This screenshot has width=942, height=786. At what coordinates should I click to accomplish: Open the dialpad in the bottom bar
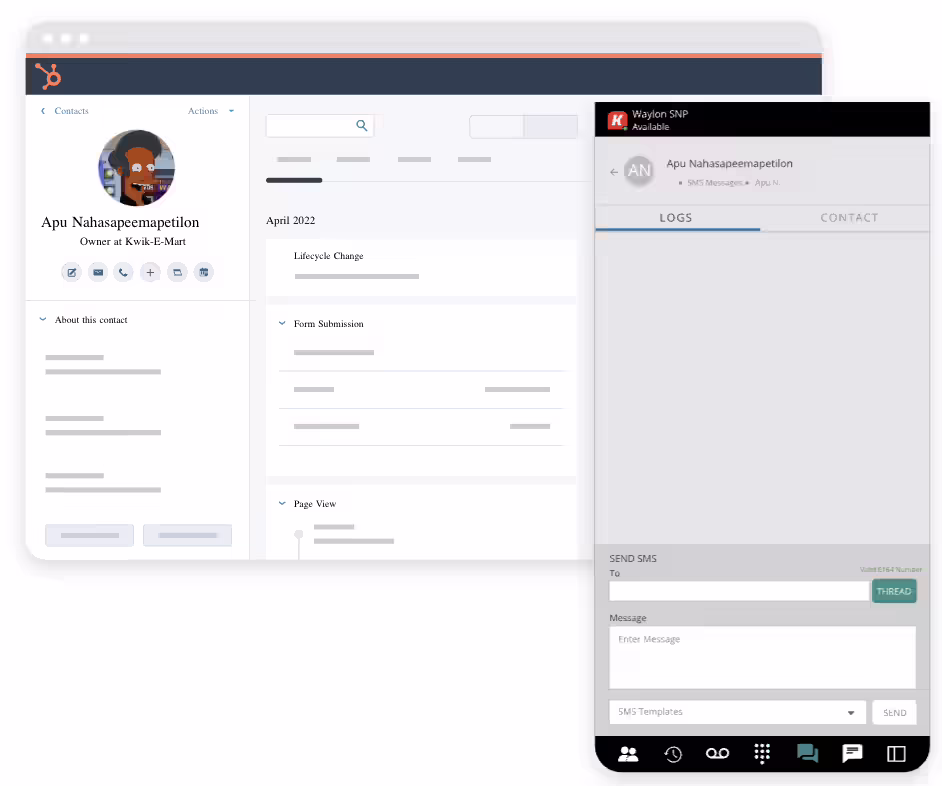762,754
